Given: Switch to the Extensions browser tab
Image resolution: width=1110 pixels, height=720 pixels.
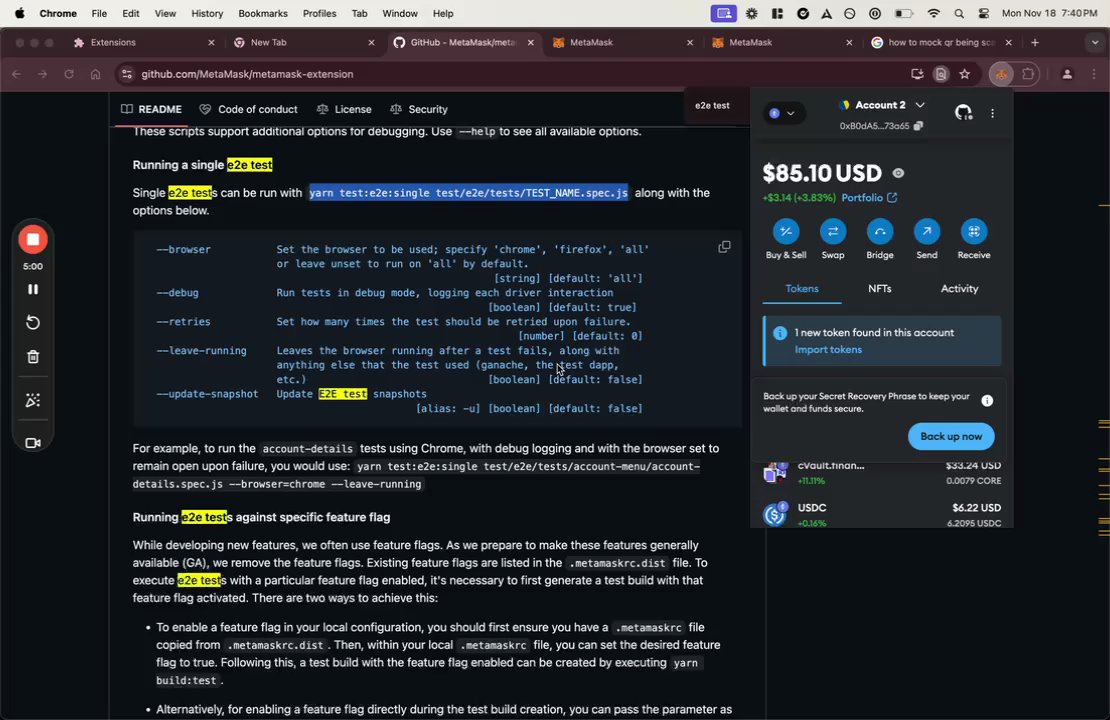Looking at the screenshot, I should tap(142, 42).
